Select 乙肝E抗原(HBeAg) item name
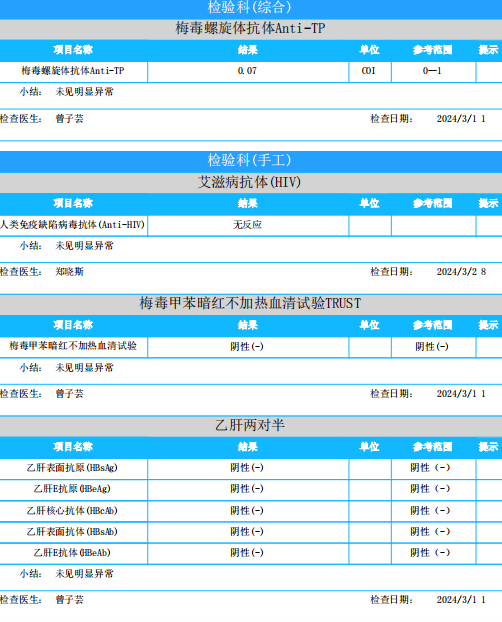This screenshot has width=502, height=622. click(72, 489)
